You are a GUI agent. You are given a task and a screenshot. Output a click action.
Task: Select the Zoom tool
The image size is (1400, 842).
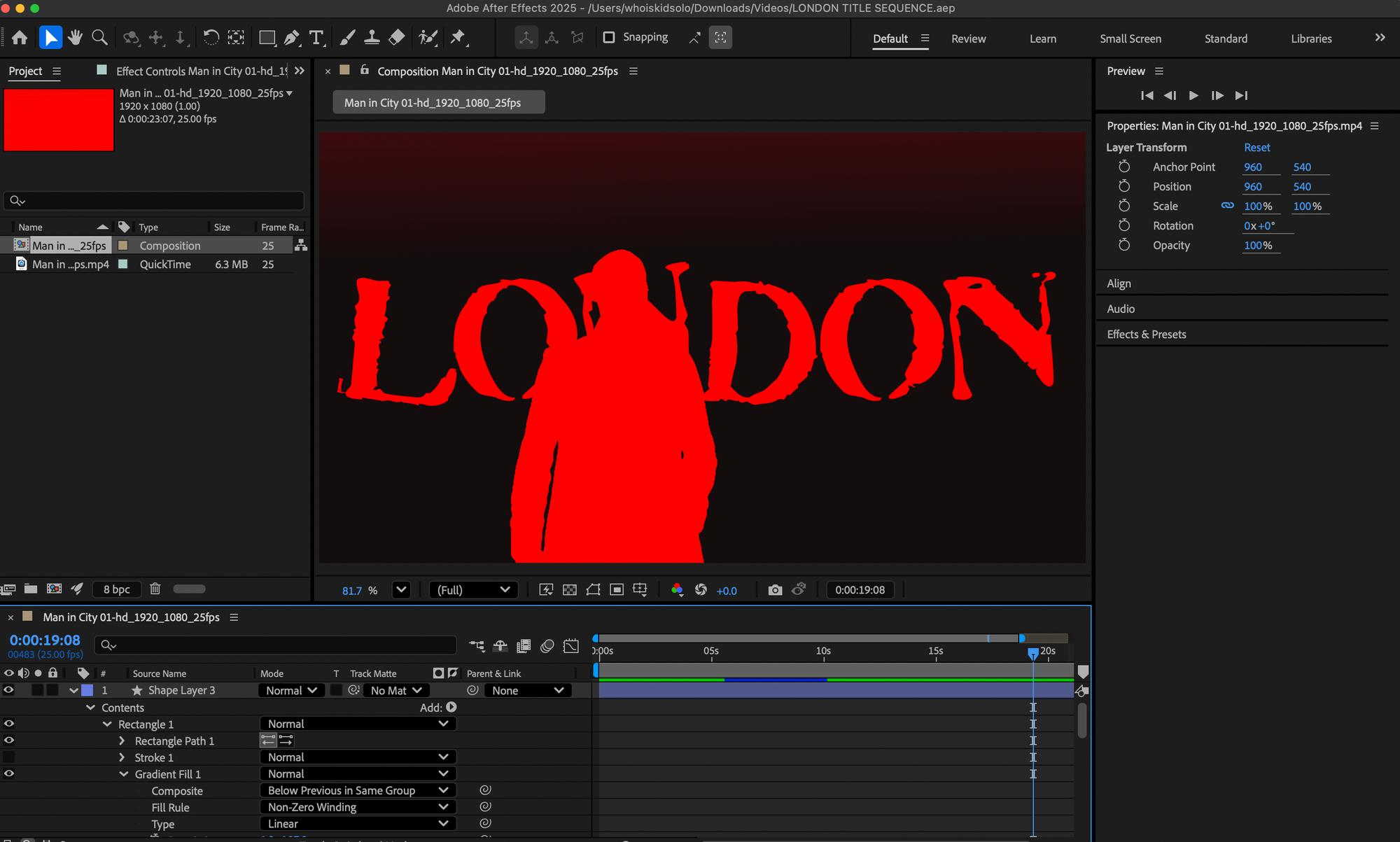tap(100, 37)
